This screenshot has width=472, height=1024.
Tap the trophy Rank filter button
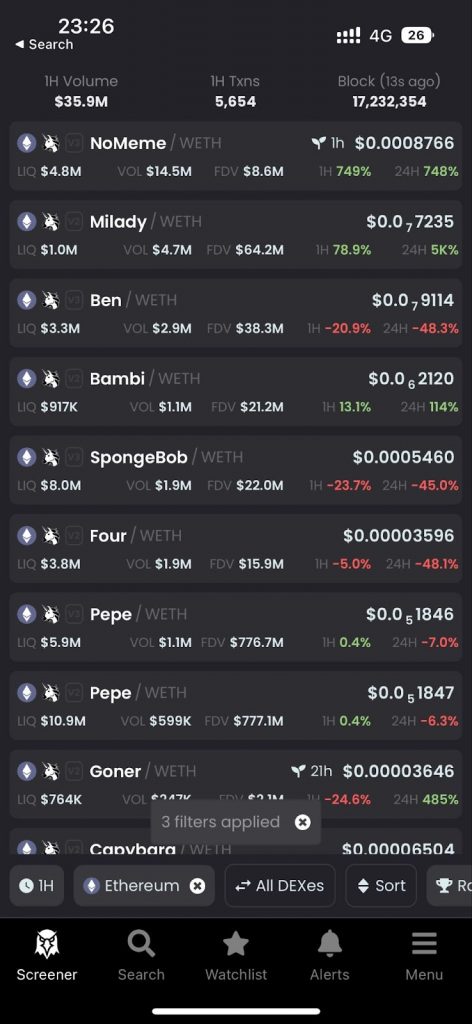click(450, 886)
